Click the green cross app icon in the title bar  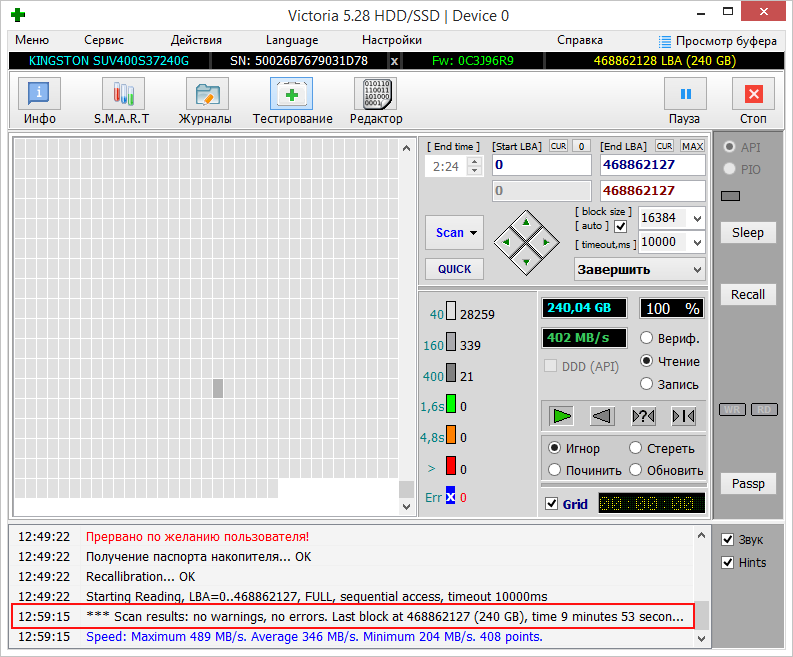tap(18, 15)
